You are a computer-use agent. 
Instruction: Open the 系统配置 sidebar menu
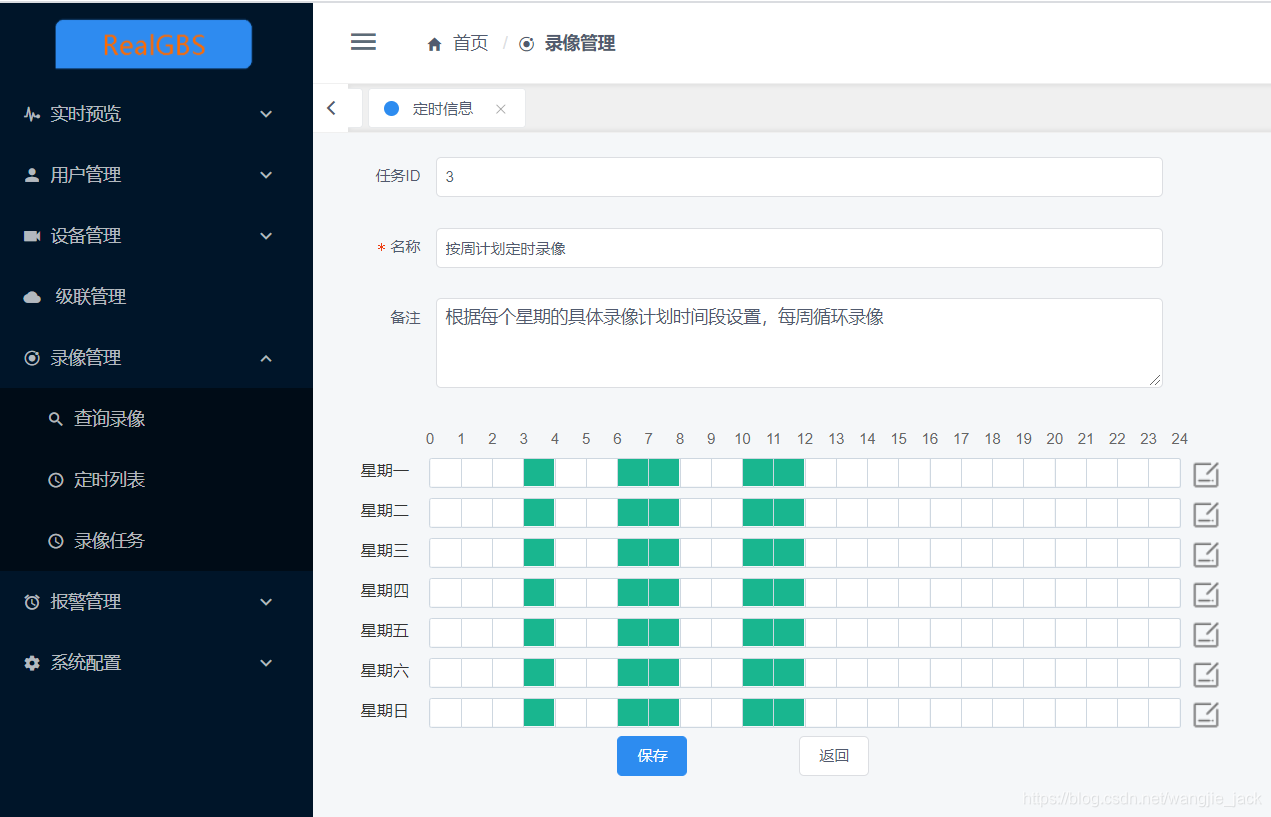click(156, 663)
